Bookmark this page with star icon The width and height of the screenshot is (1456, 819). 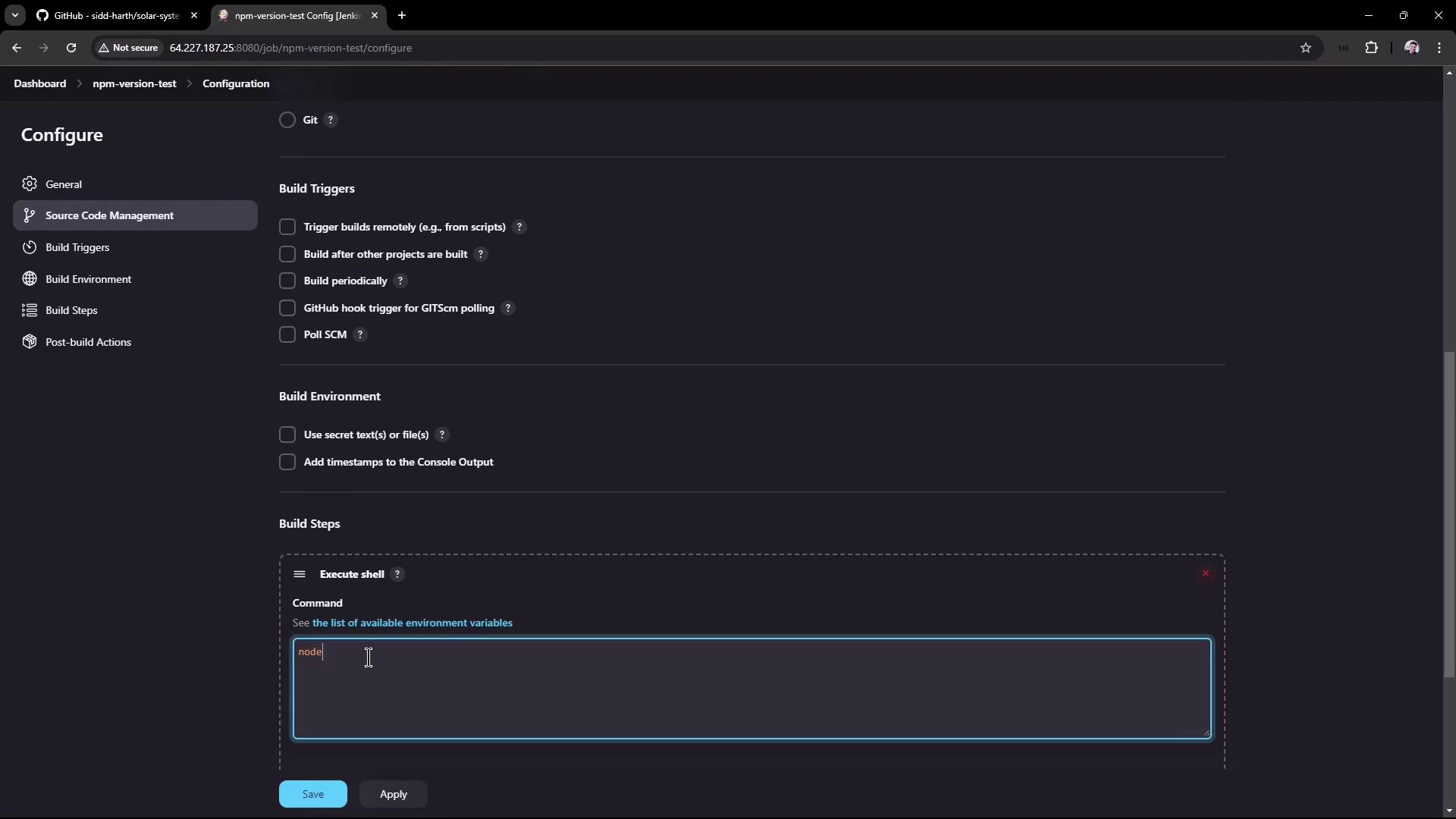[x=1305, y=48]
